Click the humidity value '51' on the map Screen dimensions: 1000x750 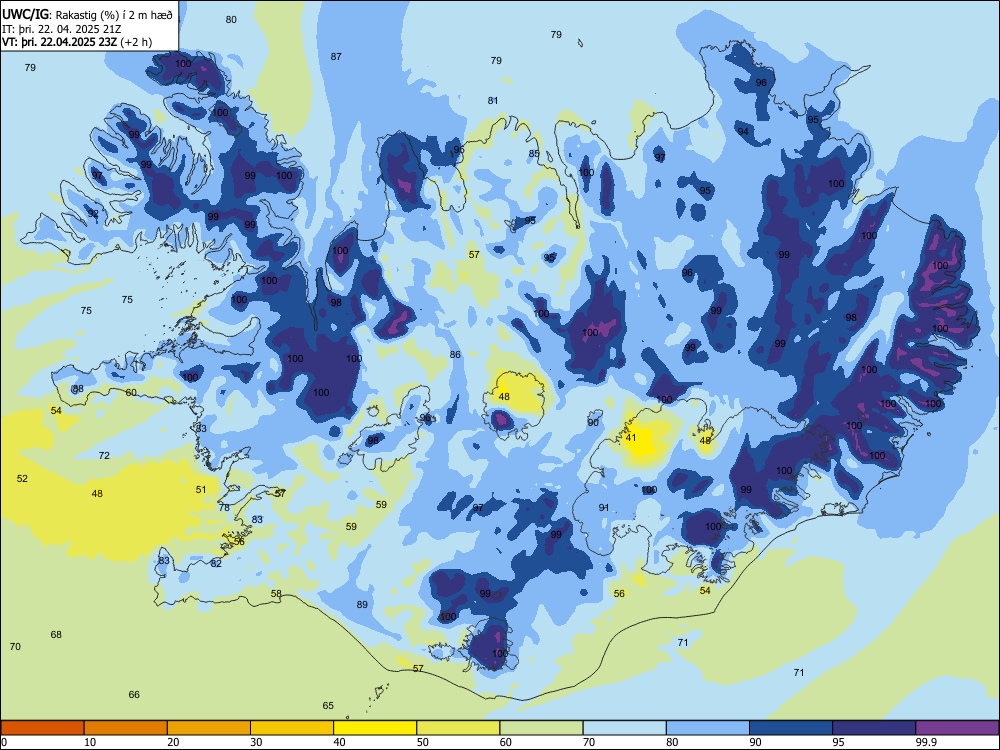coord(201,490)
